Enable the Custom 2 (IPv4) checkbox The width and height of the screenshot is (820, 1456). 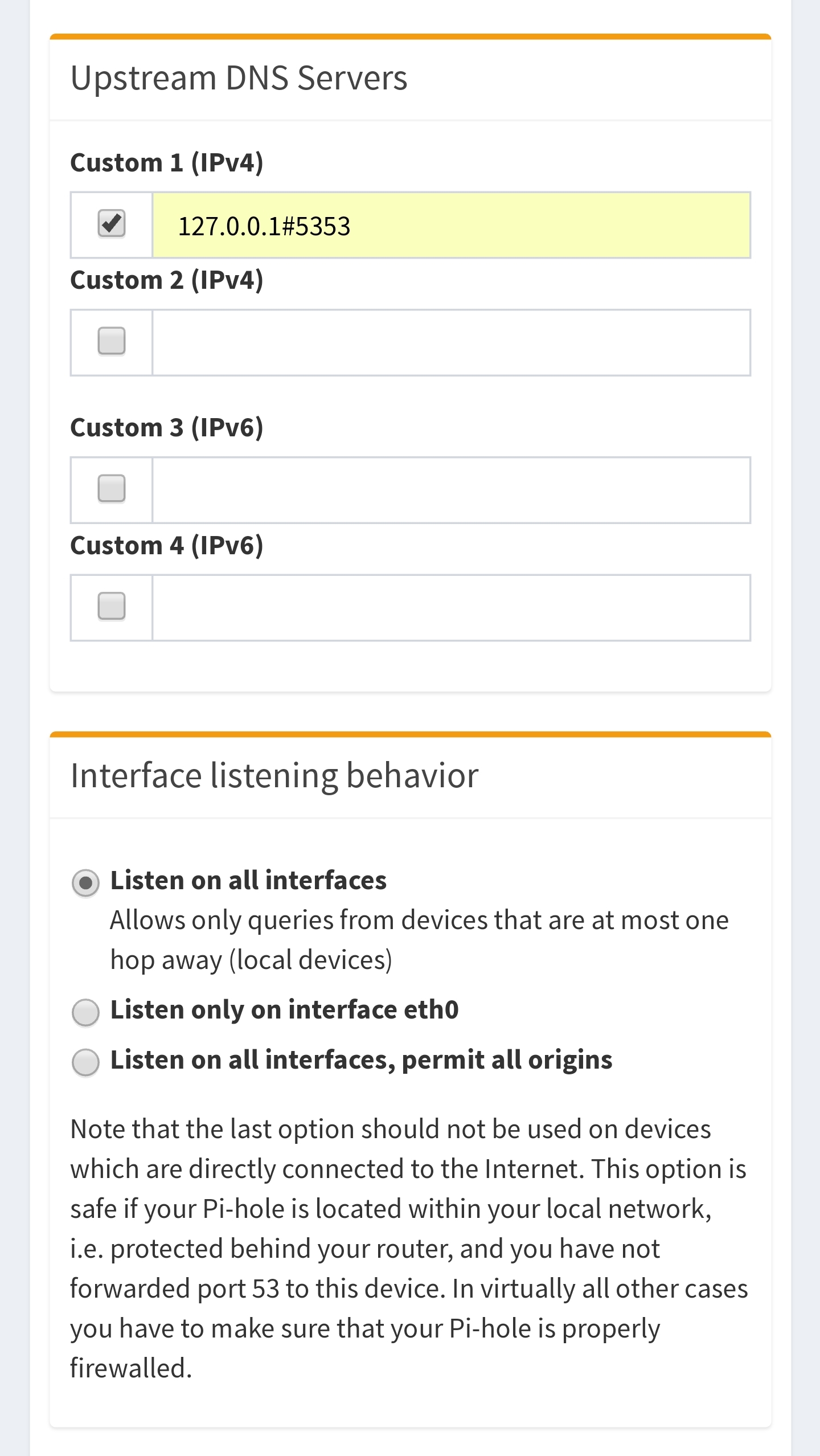coord(111,341)
